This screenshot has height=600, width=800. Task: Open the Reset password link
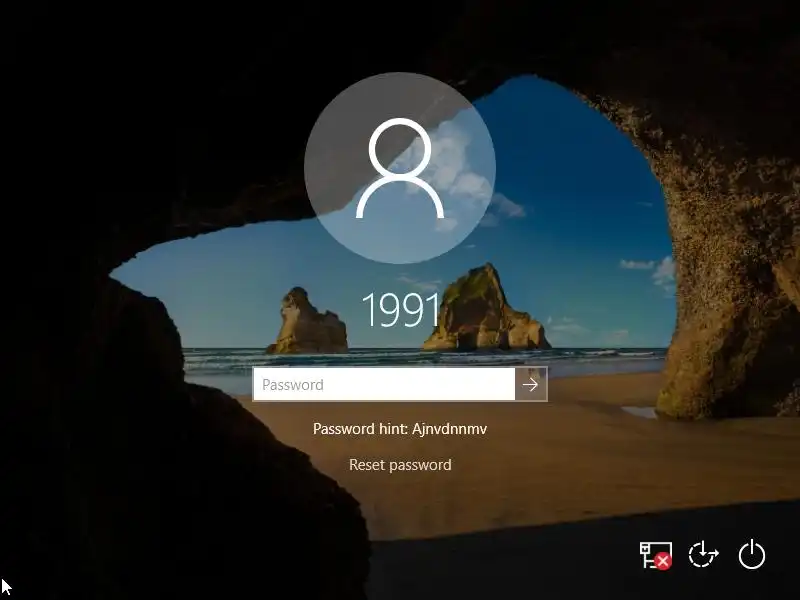coord(400,465)
